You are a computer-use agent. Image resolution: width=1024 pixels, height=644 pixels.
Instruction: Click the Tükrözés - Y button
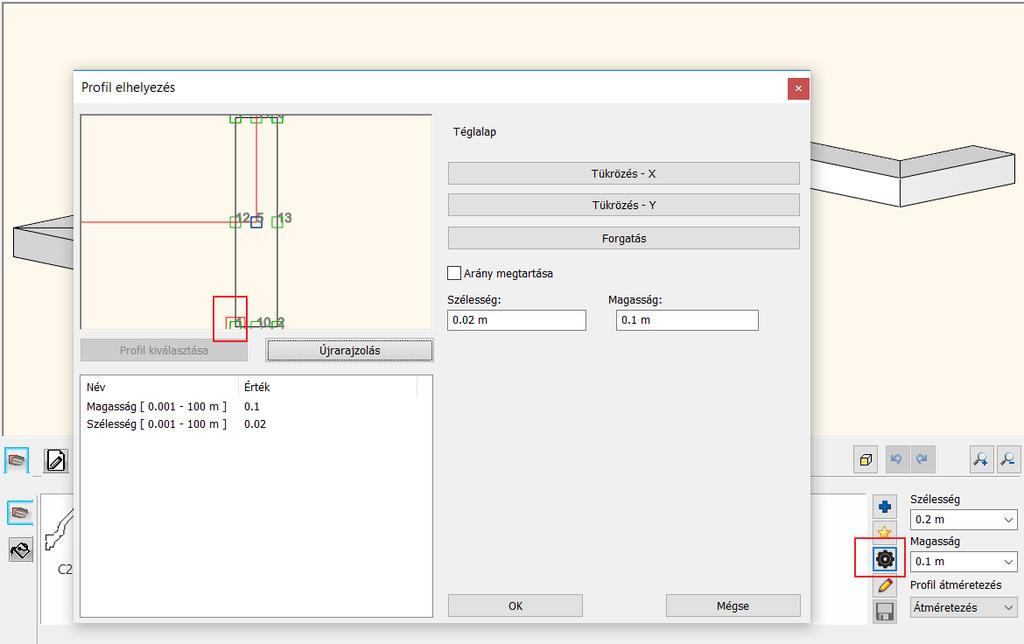(624, 205)
